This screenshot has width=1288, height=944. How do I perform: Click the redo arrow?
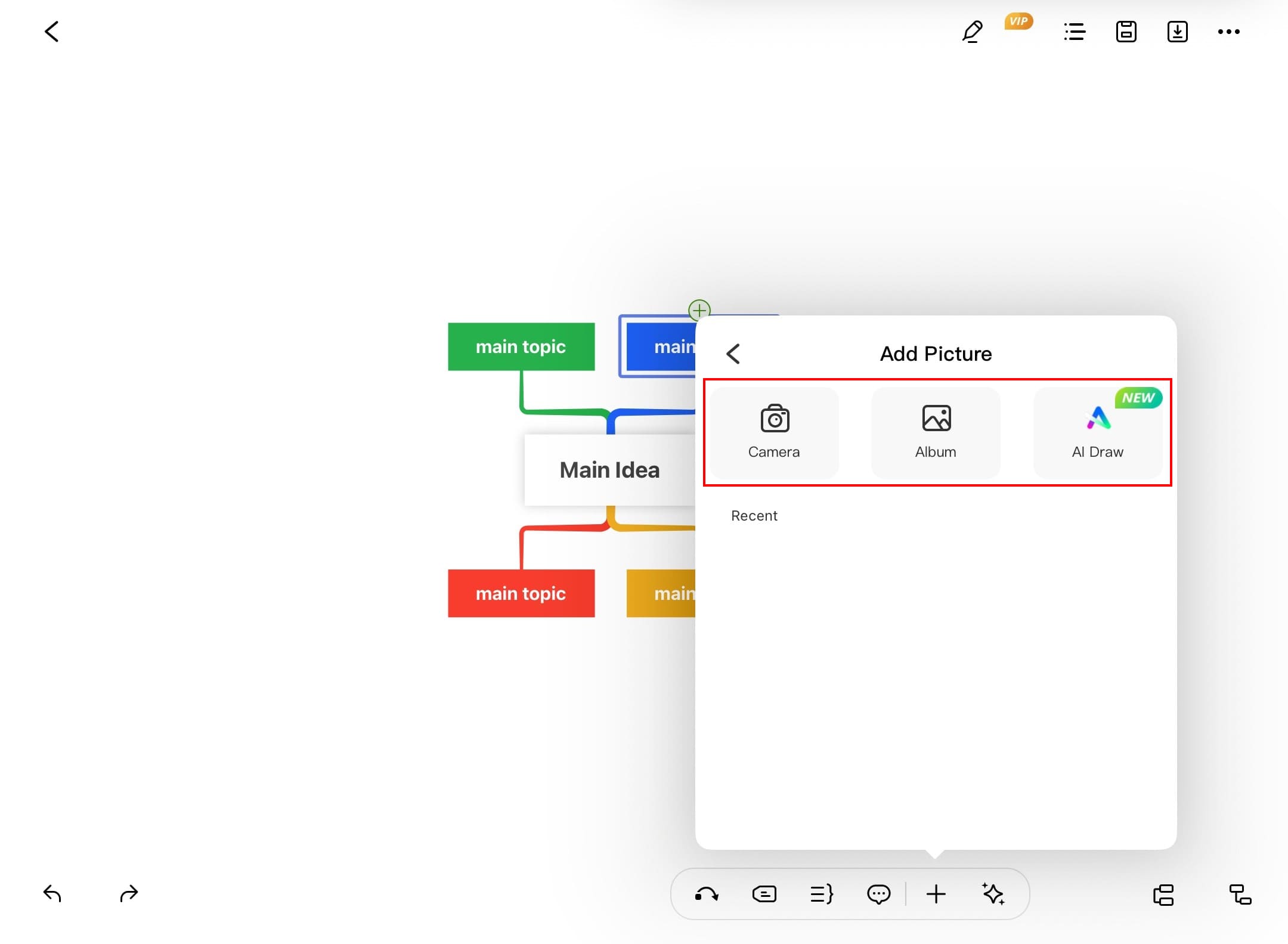(129, 893)
